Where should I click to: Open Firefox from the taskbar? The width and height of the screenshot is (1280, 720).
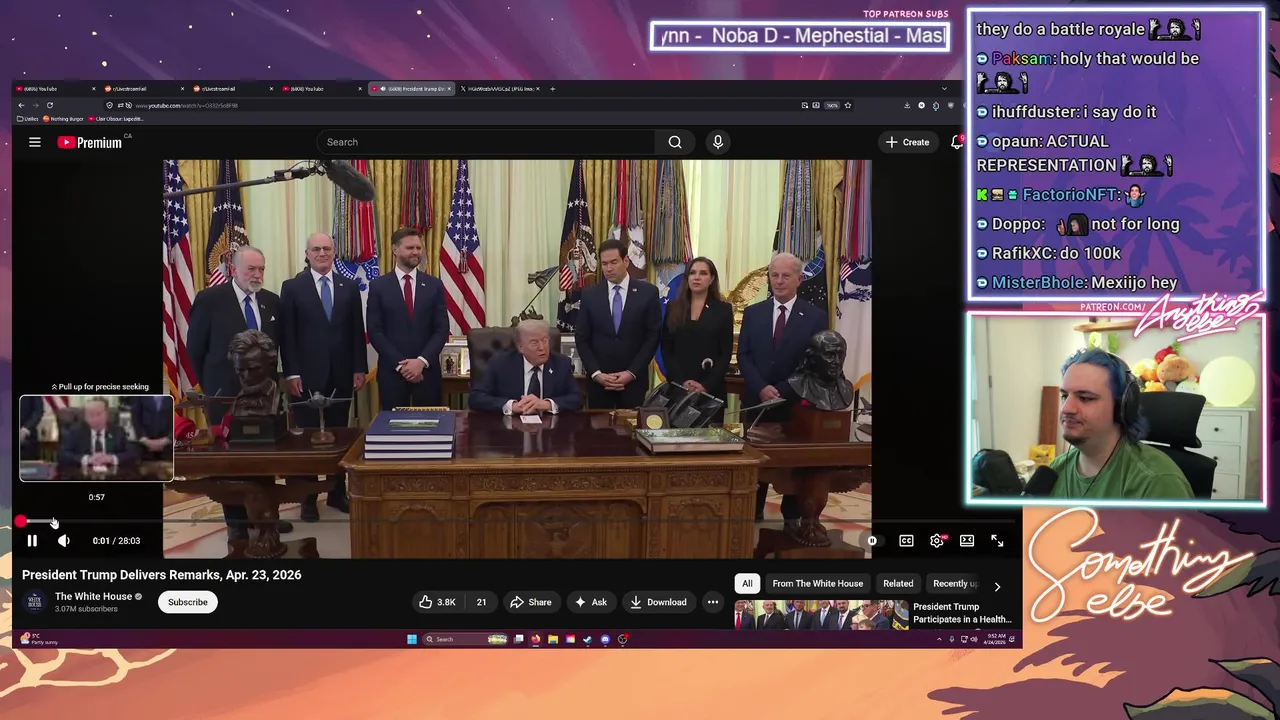[536, 639]
